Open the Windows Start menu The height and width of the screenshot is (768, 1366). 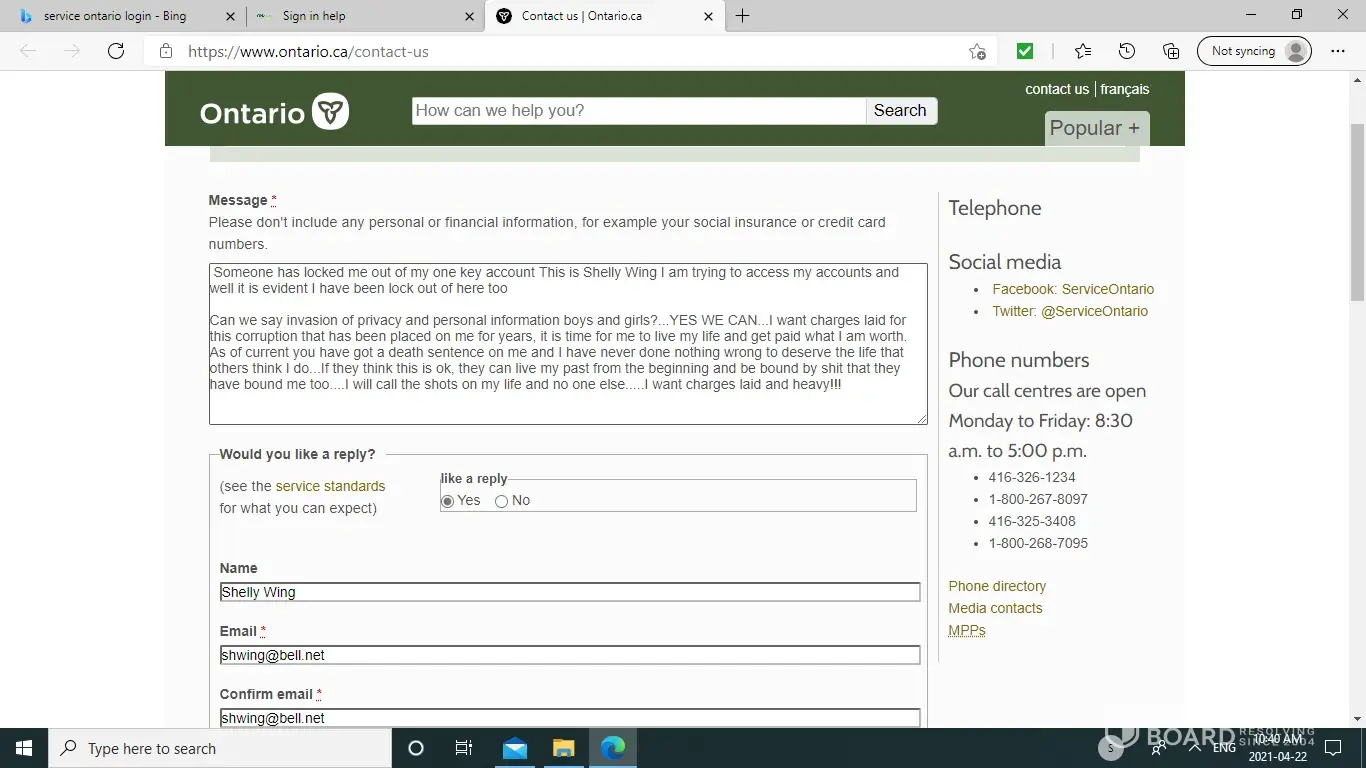24,748
